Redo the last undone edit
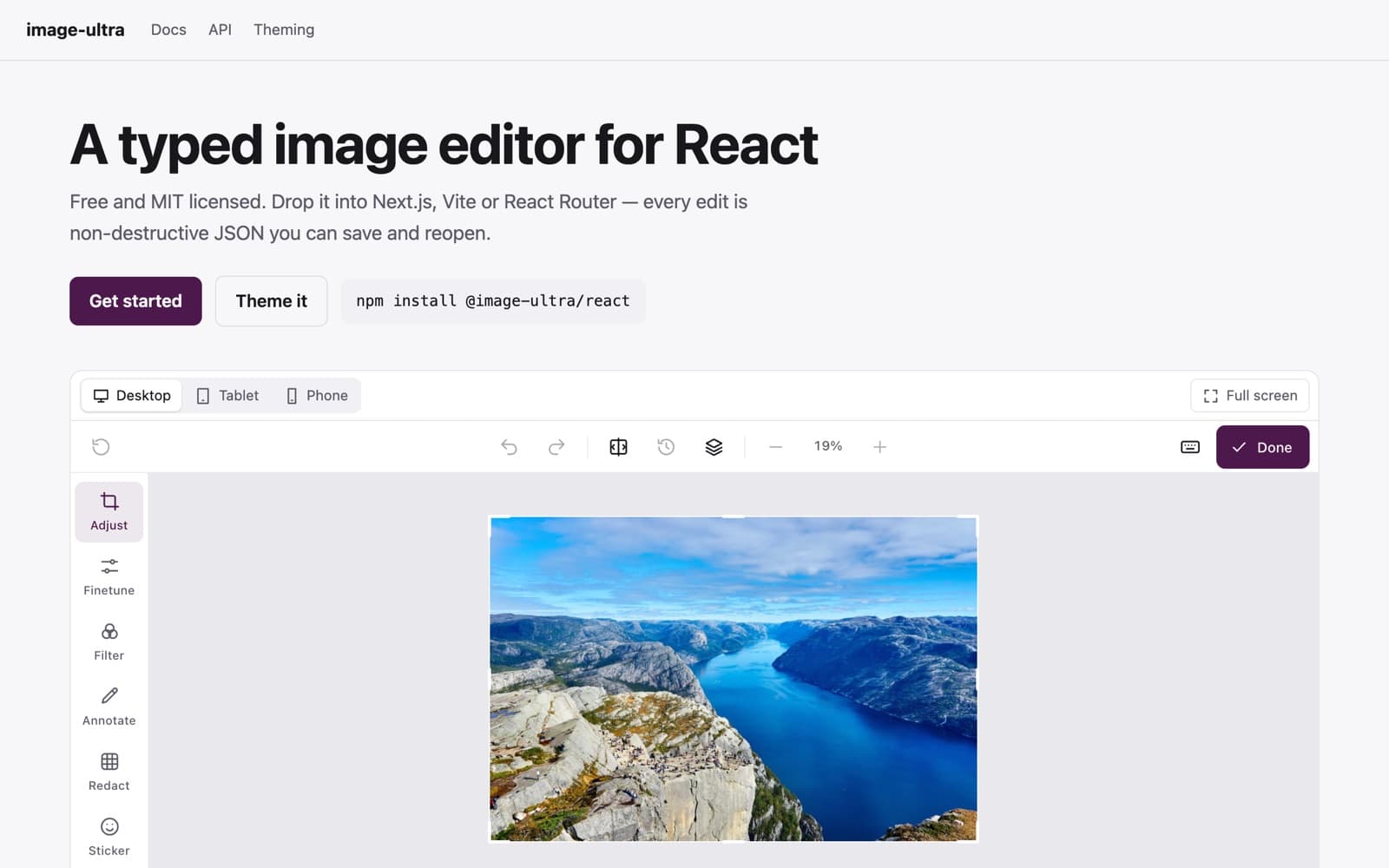 tap(556, 447)
